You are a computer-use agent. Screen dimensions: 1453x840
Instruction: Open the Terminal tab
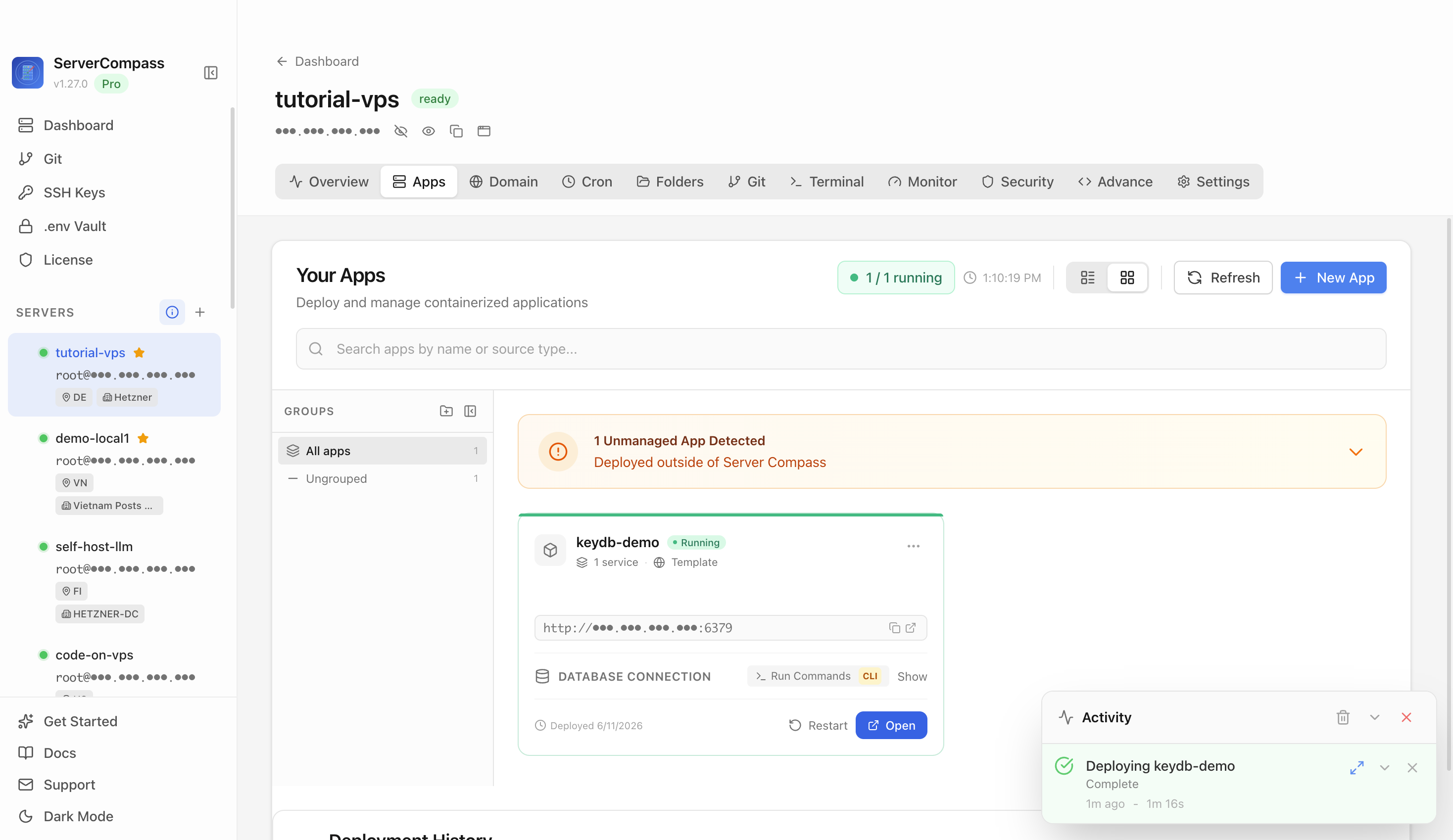pyautogui.click(x=826, y=182)
